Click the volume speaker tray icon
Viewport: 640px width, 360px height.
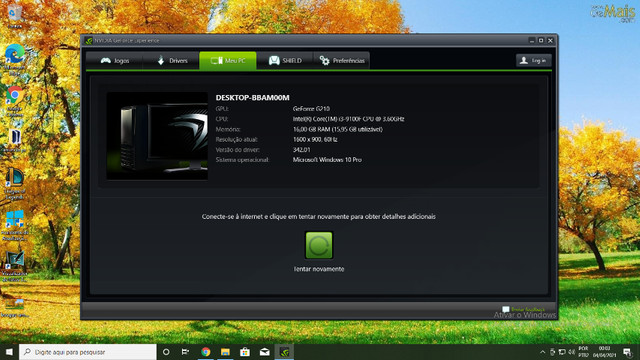pos(572,352)
